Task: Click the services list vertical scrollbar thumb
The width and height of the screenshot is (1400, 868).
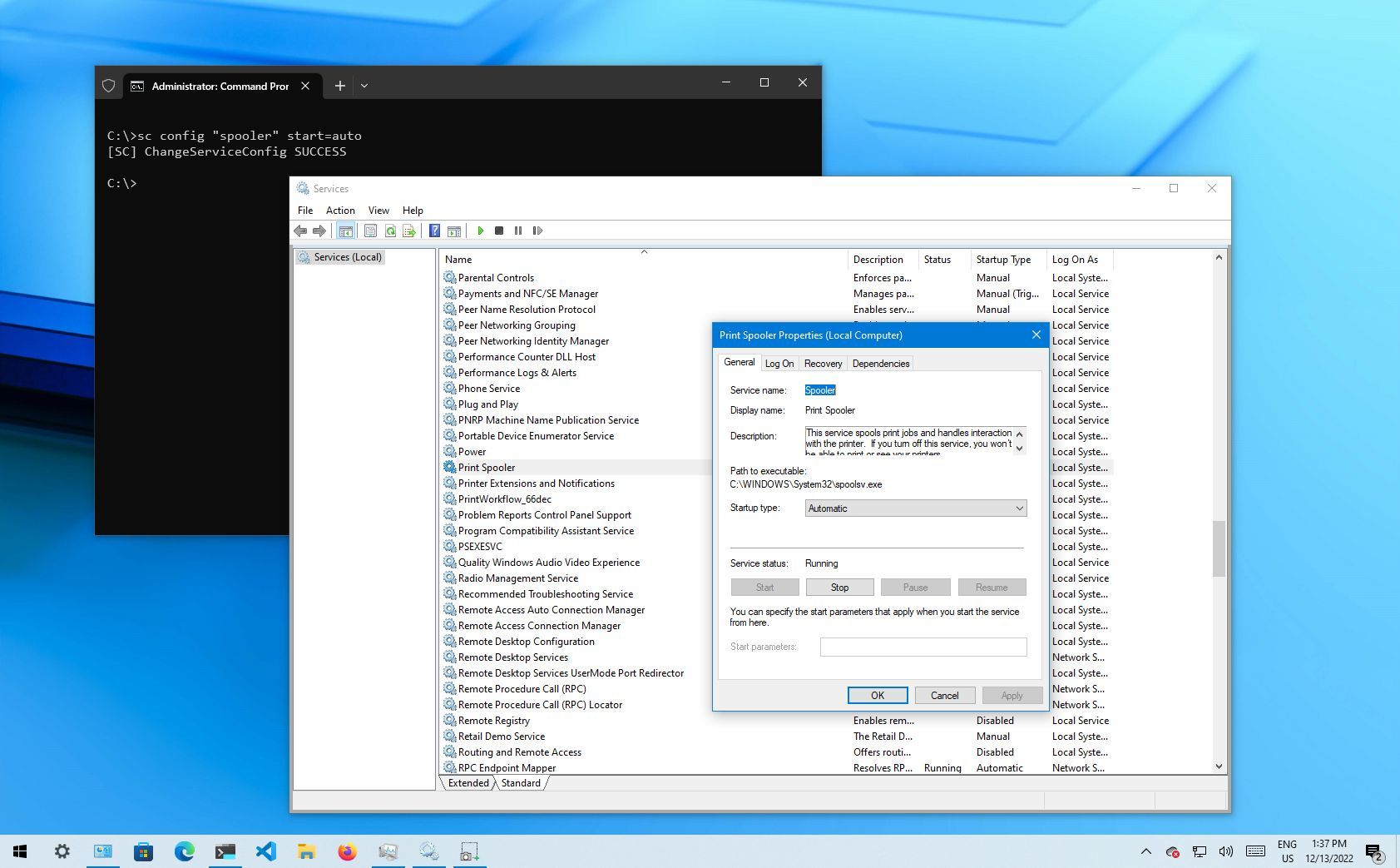Action: tap(1219, 548)
